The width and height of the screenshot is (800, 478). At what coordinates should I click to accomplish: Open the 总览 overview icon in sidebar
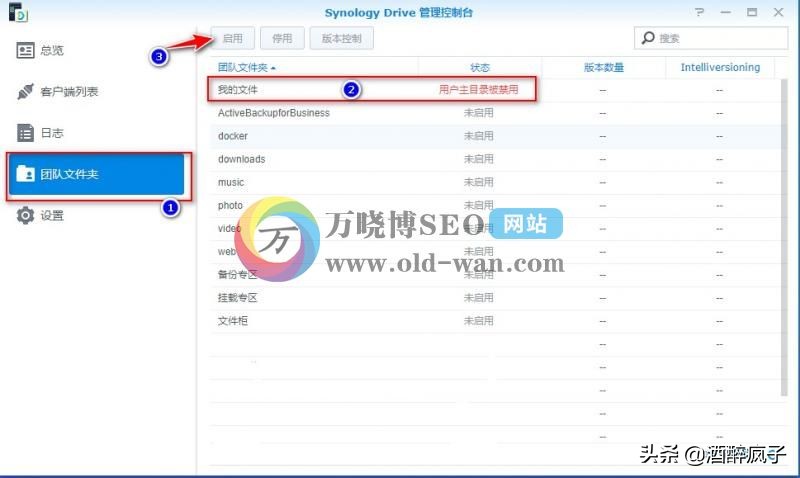(25, 51)
